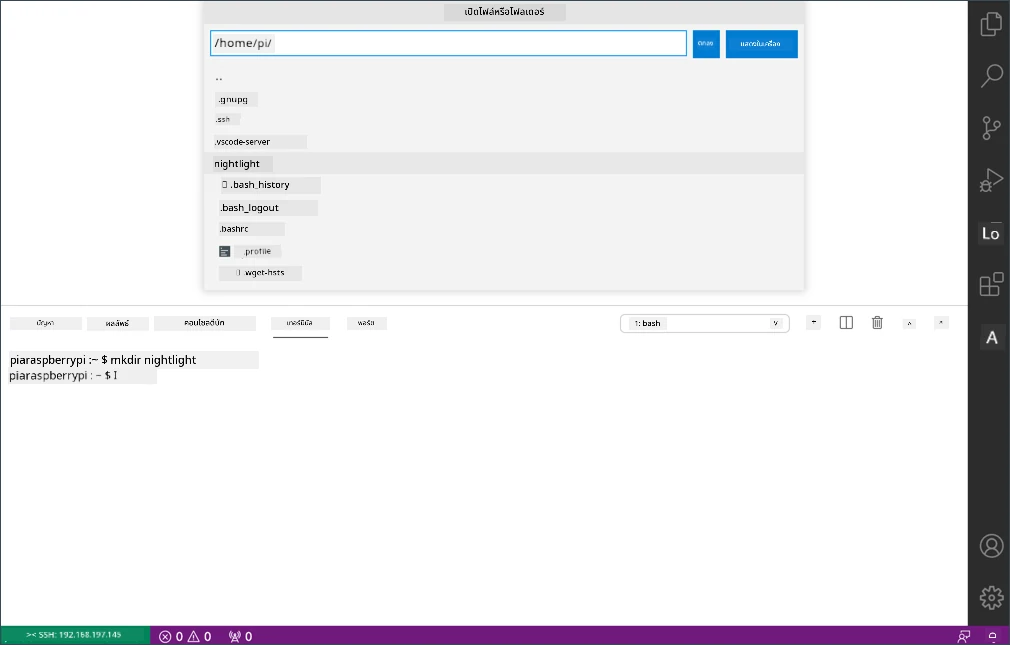
Task: Click the blue Show Local button
Action: (x=761, y=44)
